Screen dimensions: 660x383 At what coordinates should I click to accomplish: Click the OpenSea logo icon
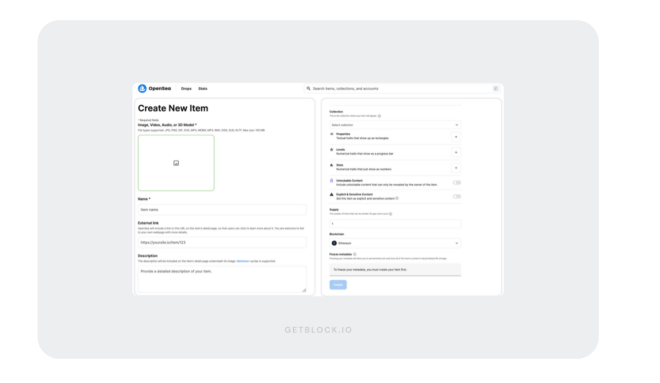(142, 88)
